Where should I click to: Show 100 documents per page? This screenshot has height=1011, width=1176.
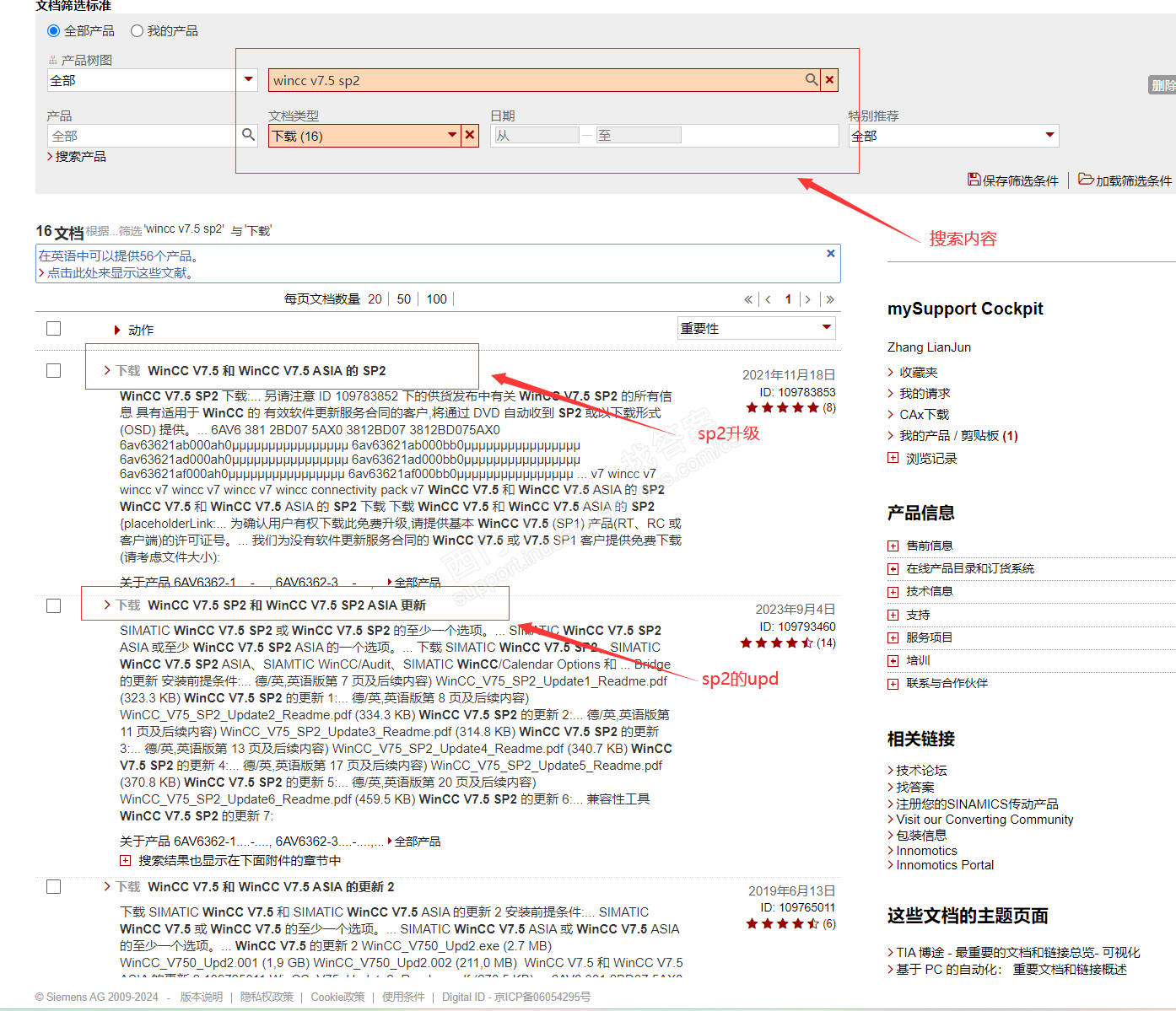[x=437, y=299]
